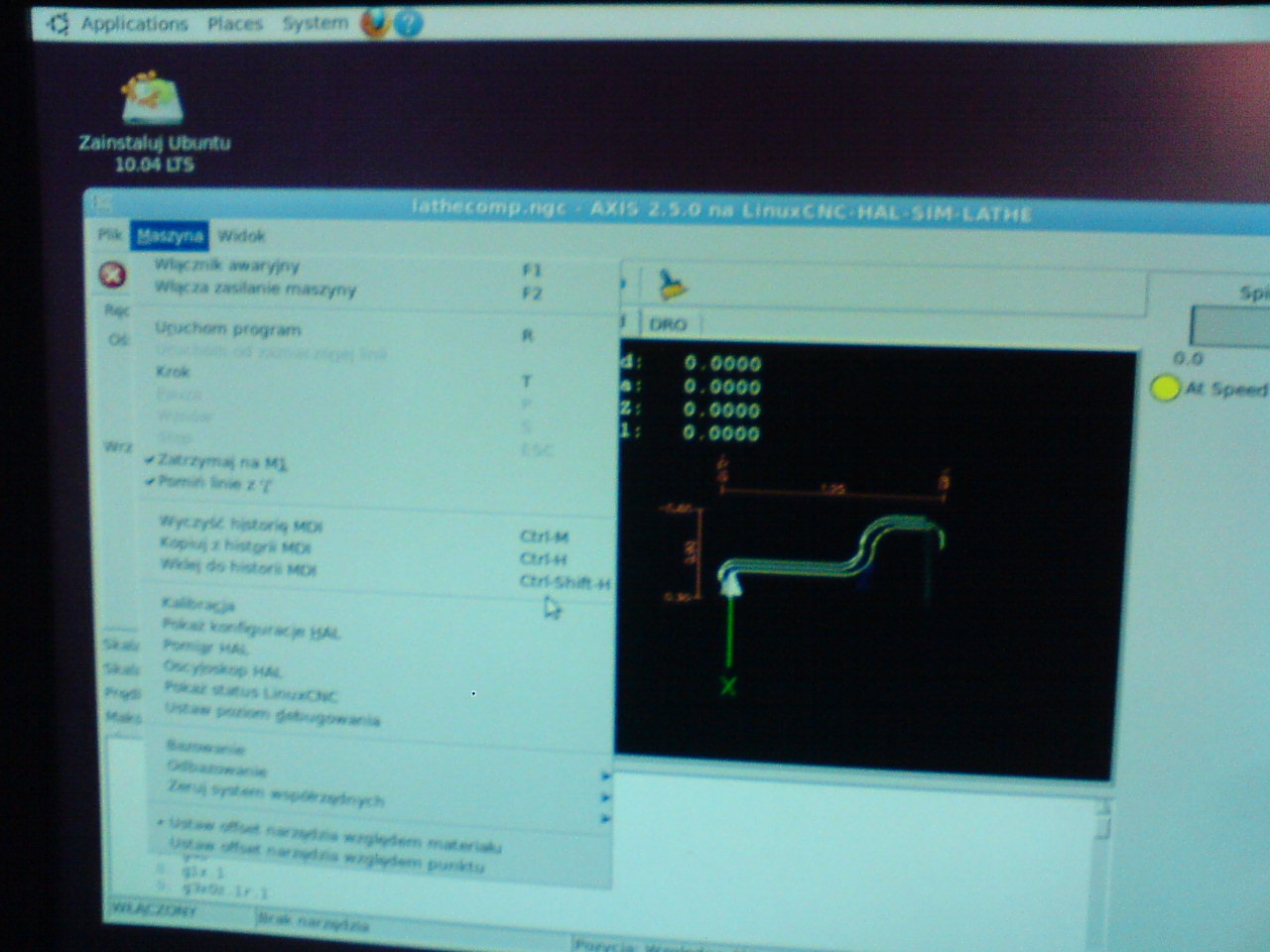The image size is (1270, 952).
Task: Open the Zainstaluj Ubuntu 10.04 LTS desktop icon
Action: tap(154, 121)
